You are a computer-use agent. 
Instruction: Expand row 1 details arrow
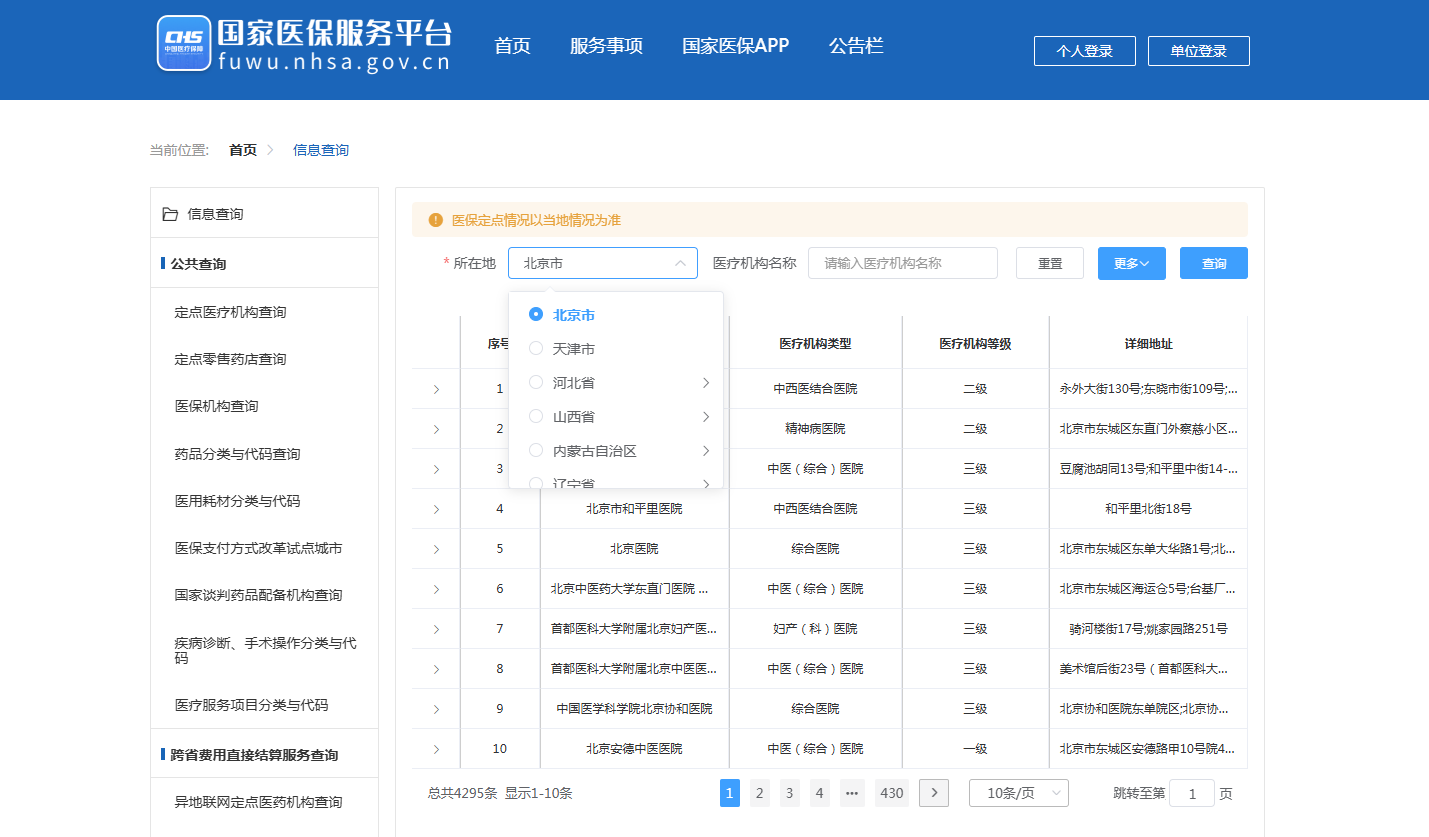tap(436, 389)
